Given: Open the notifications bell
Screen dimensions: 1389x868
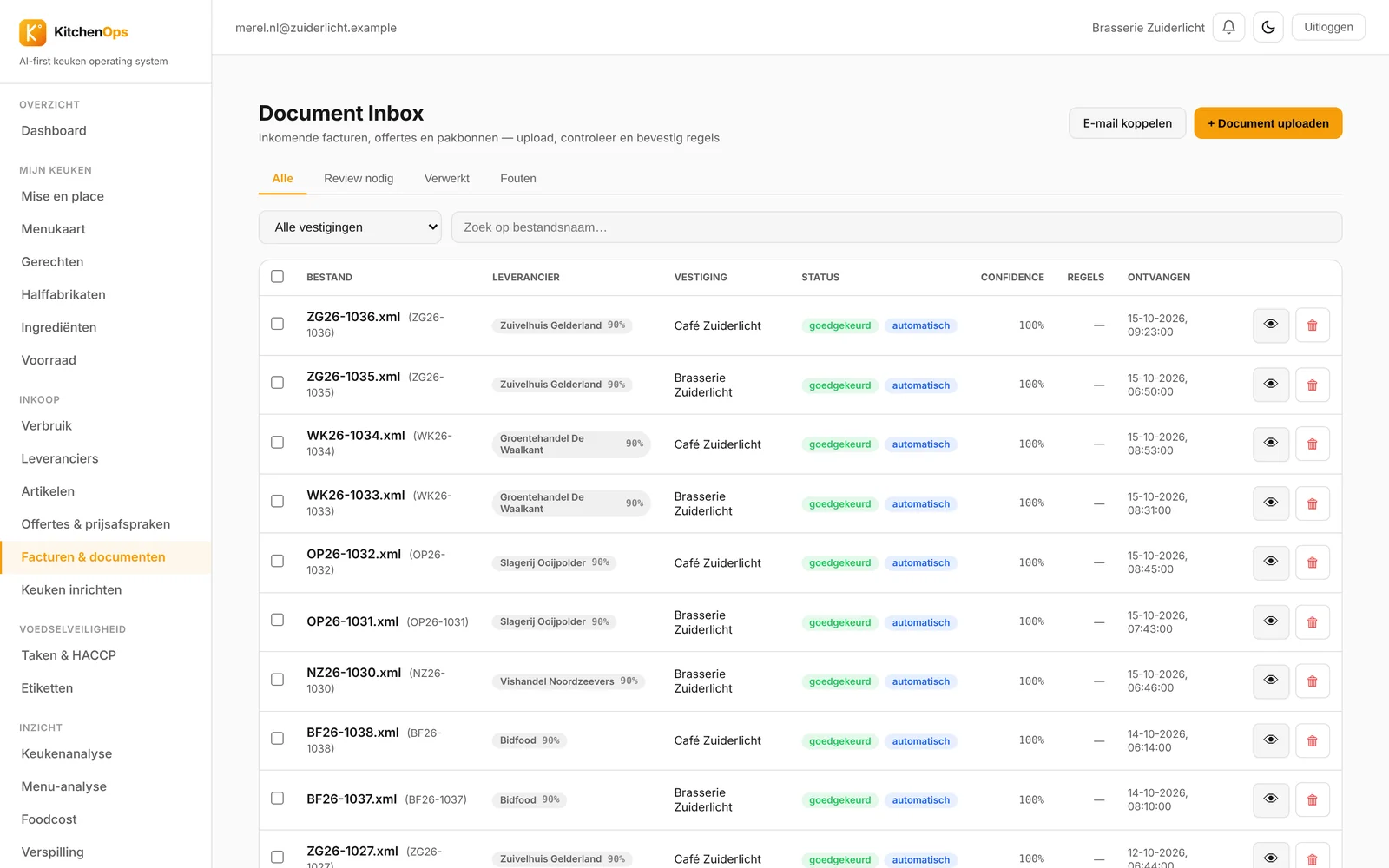Looking at the screenshot, I should coord(1228,27).
